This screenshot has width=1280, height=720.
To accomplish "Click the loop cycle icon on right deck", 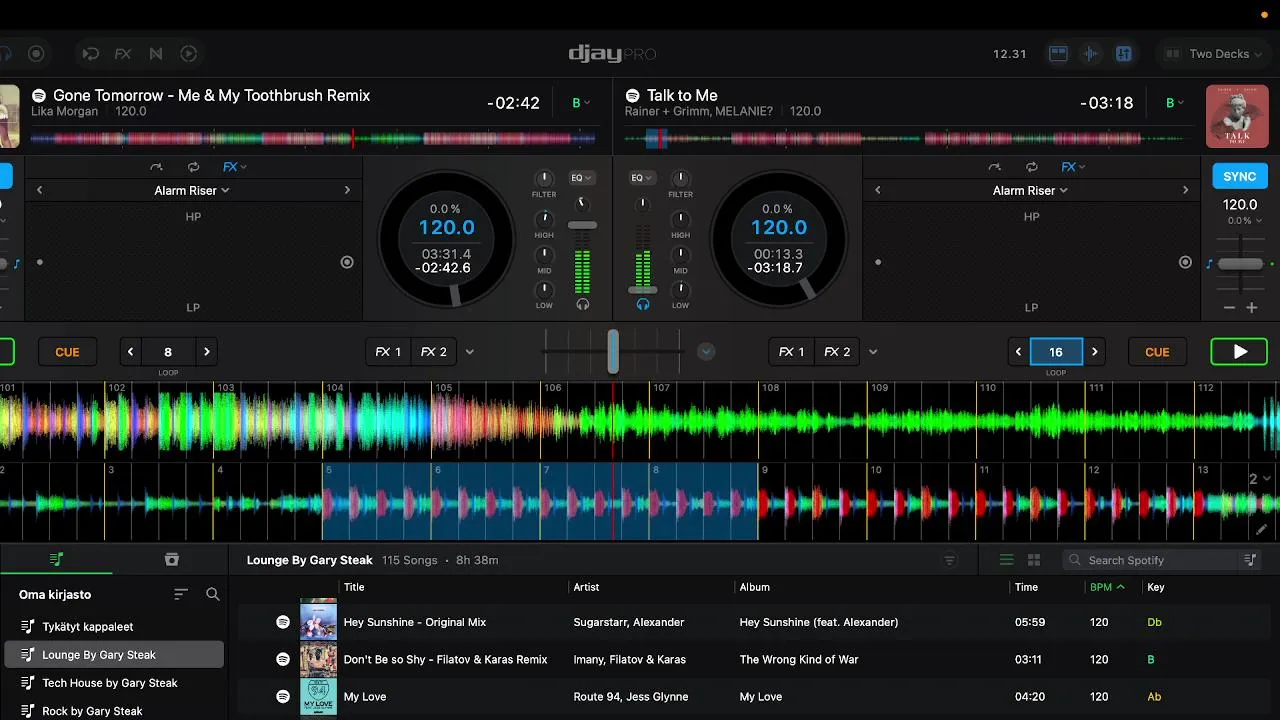I will point(1031,167).
